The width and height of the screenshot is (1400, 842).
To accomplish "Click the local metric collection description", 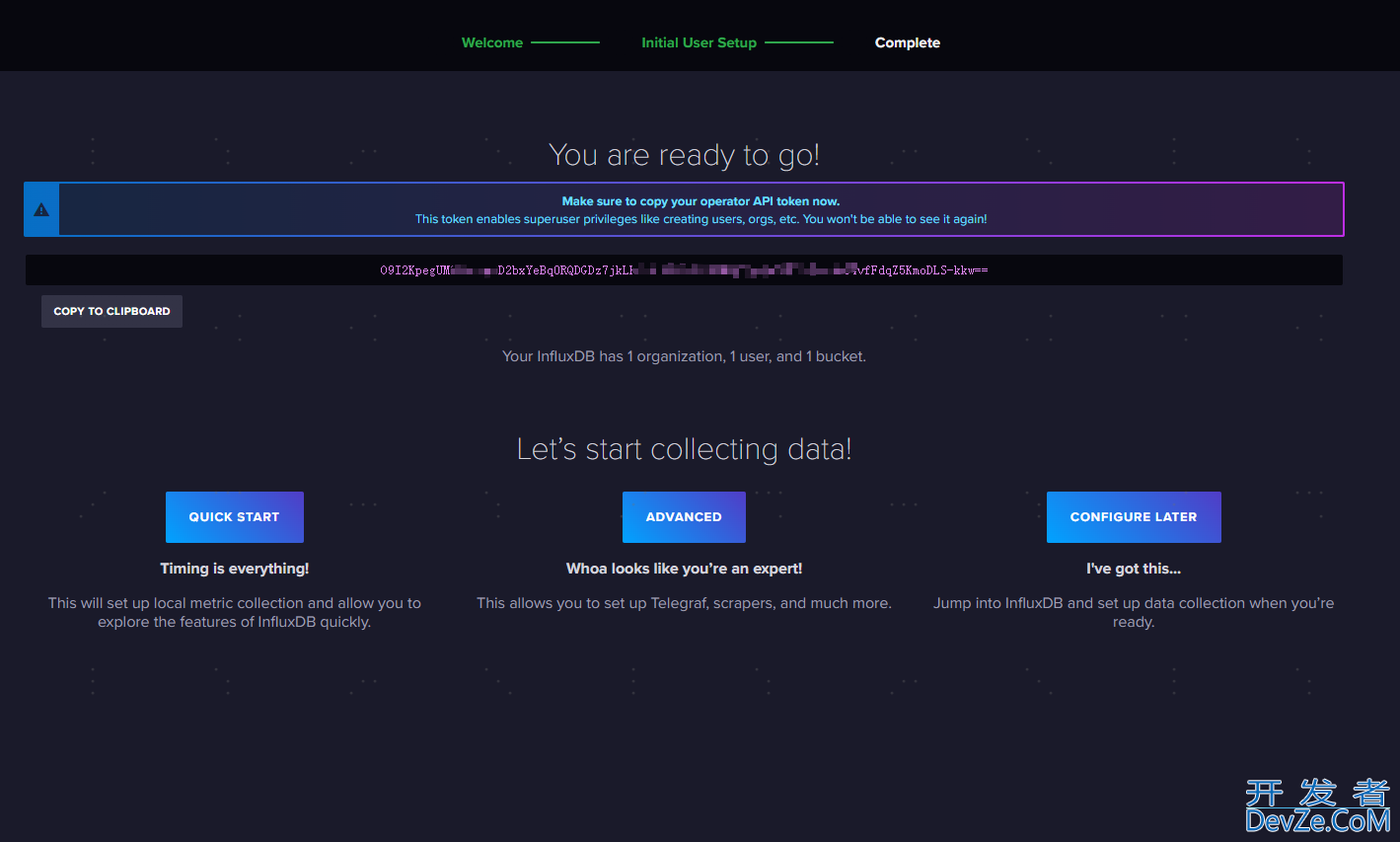I will pos(235,612).
